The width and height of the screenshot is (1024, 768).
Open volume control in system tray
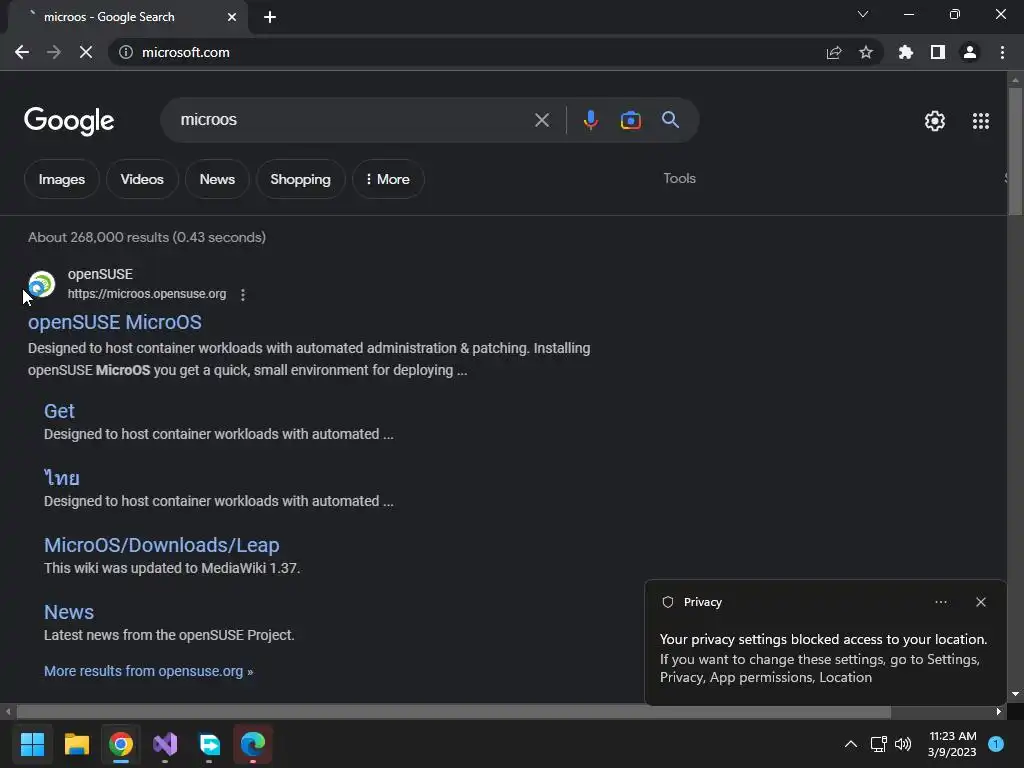[903, 744]
